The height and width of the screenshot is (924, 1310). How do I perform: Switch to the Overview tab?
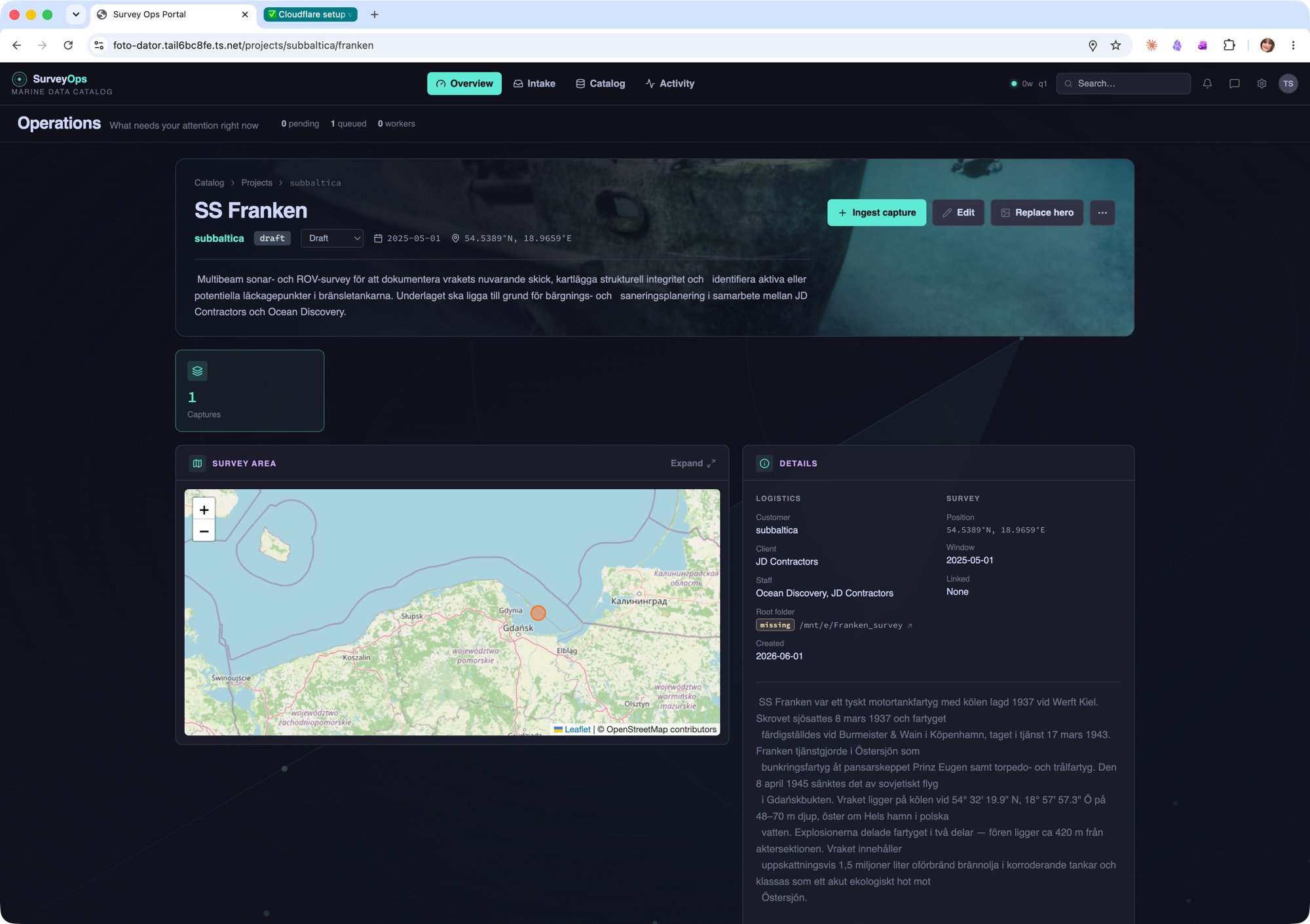464,84
